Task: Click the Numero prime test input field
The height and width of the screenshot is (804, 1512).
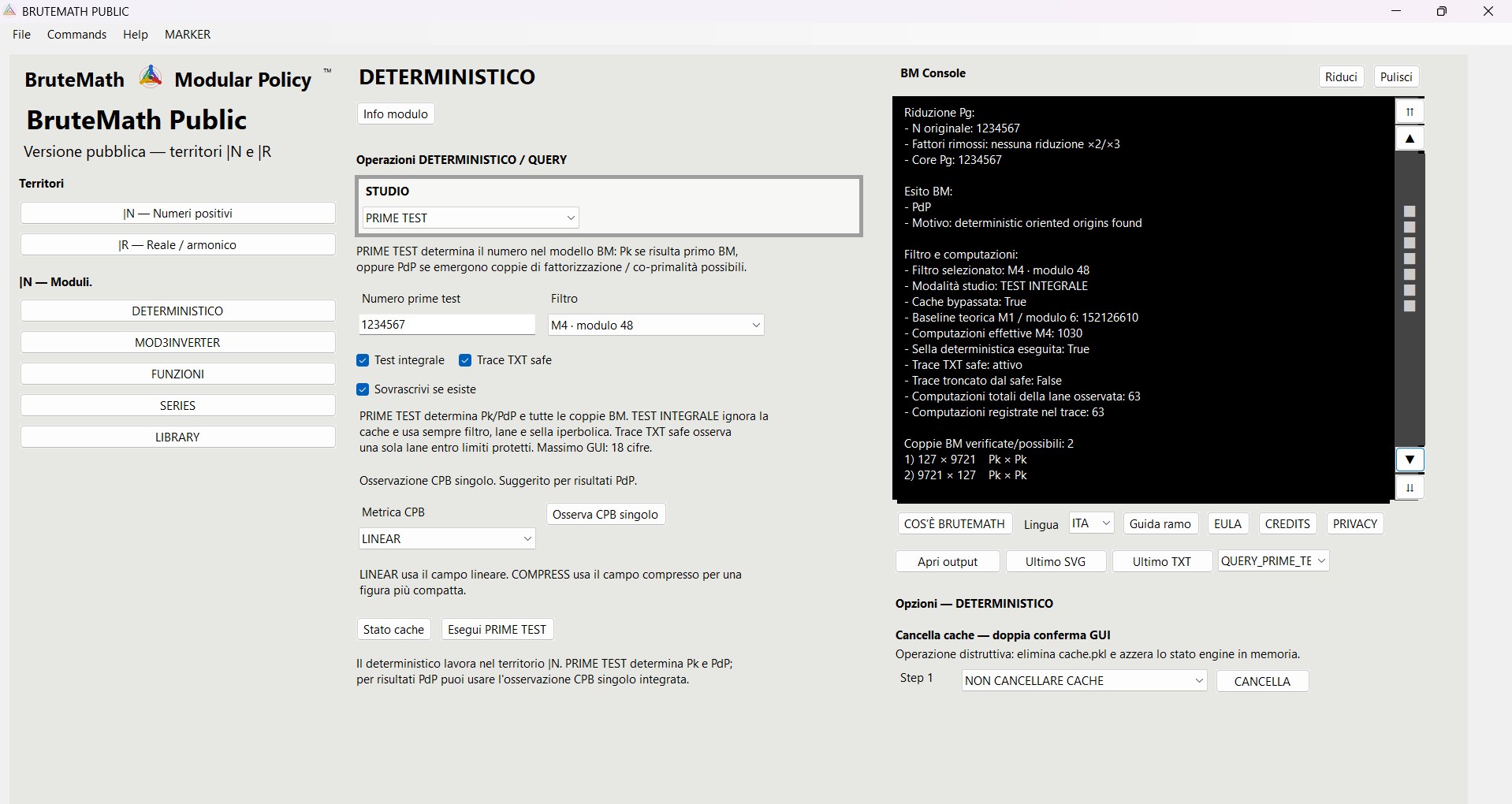Action: coord(447,325)
